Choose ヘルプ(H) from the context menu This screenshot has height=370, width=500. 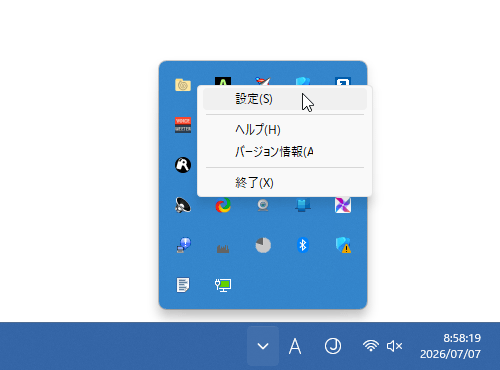click(285, 129)
